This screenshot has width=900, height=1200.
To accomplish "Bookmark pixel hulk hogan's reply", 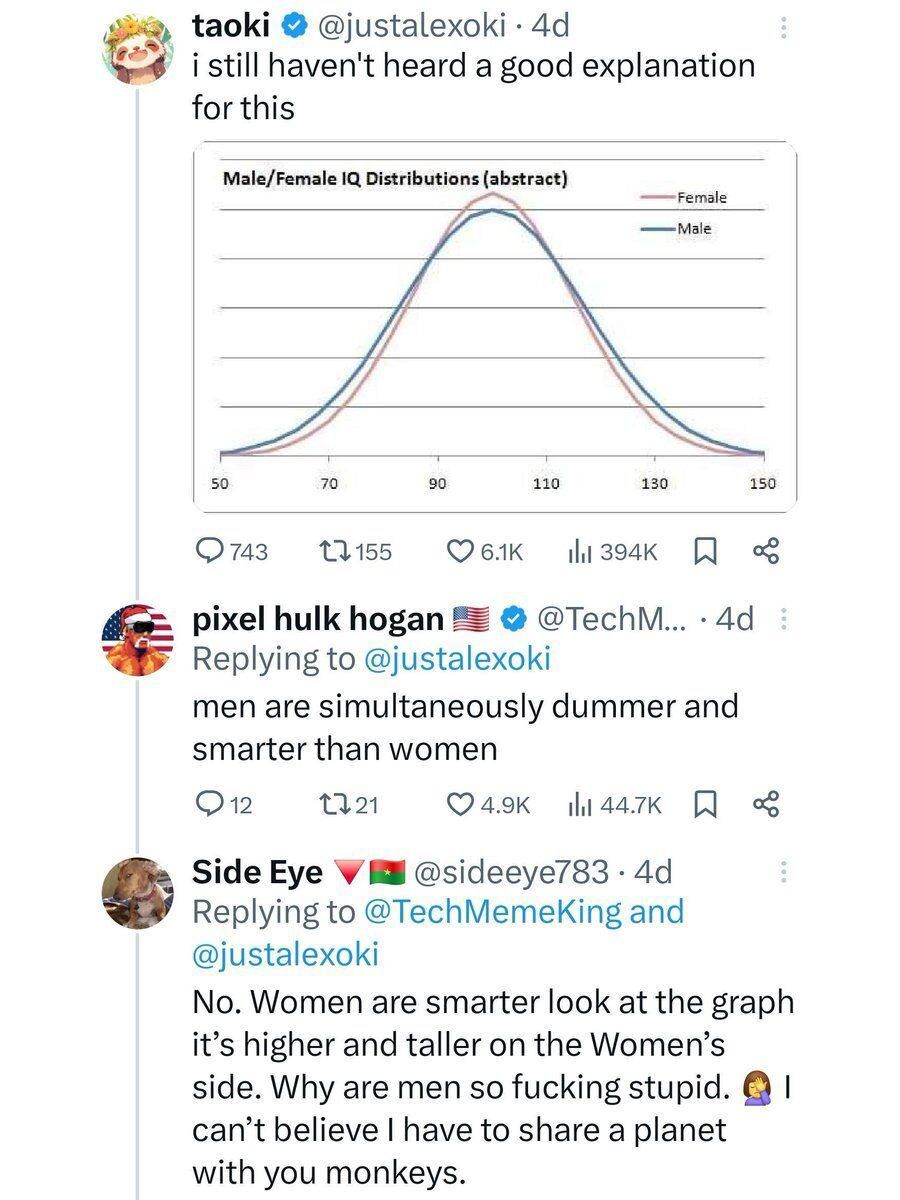I will click(x=706, y=804).
